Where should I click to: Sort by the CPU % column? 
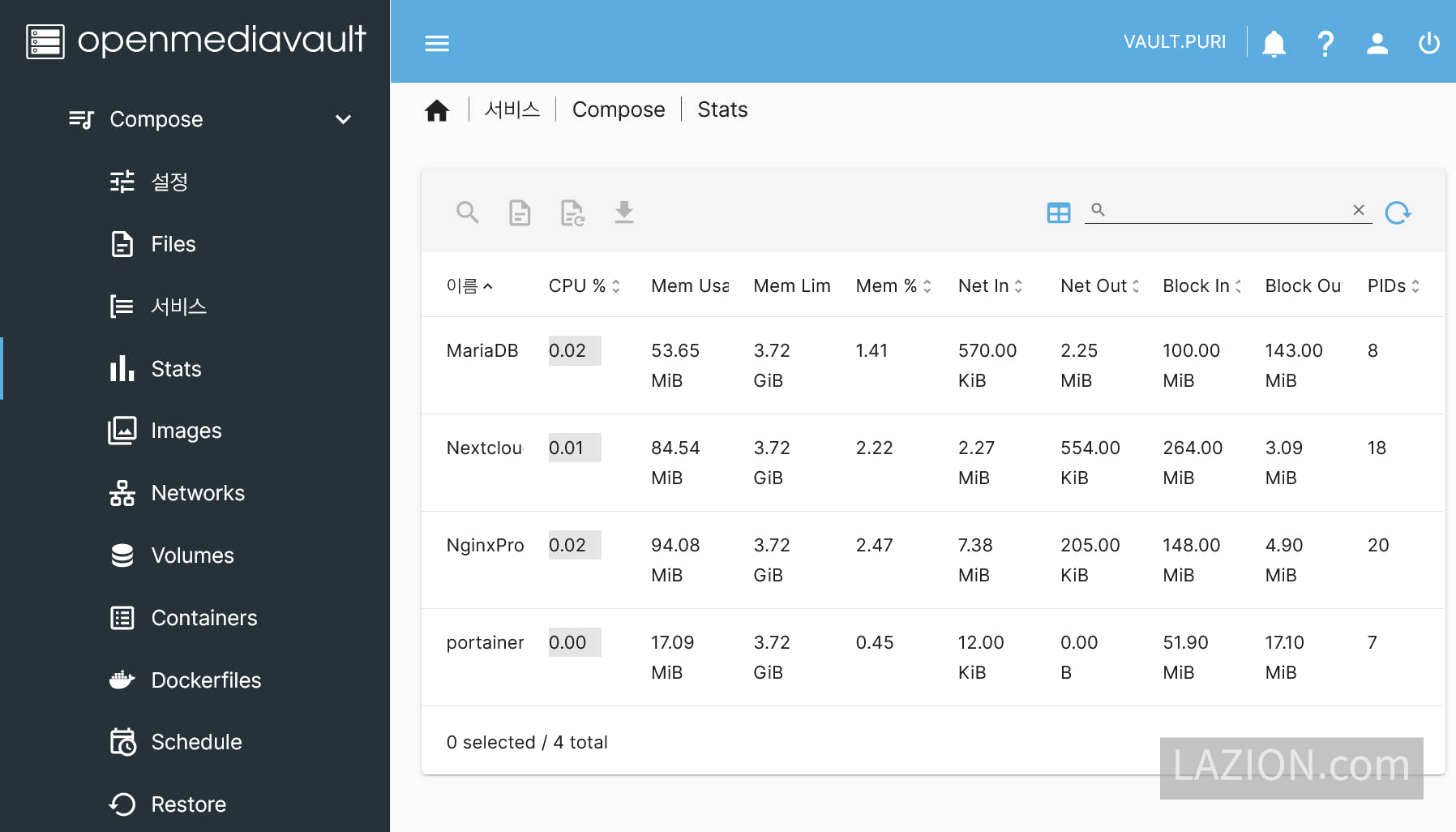(x=584, y=285)
